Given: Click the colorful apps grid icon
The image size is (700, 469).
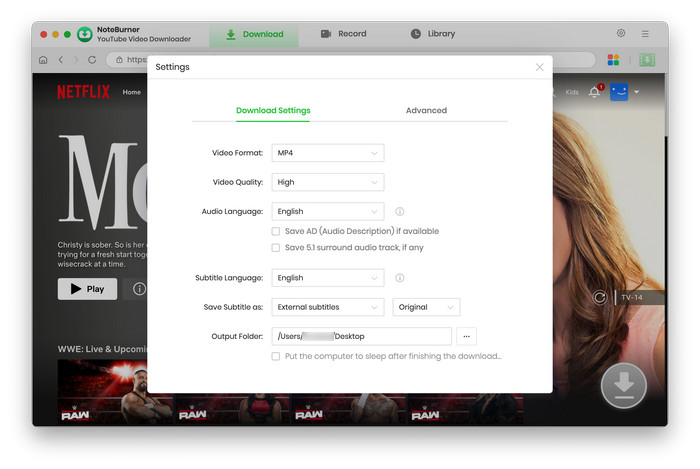Looking at the screenshot, I should pos(613,60).
